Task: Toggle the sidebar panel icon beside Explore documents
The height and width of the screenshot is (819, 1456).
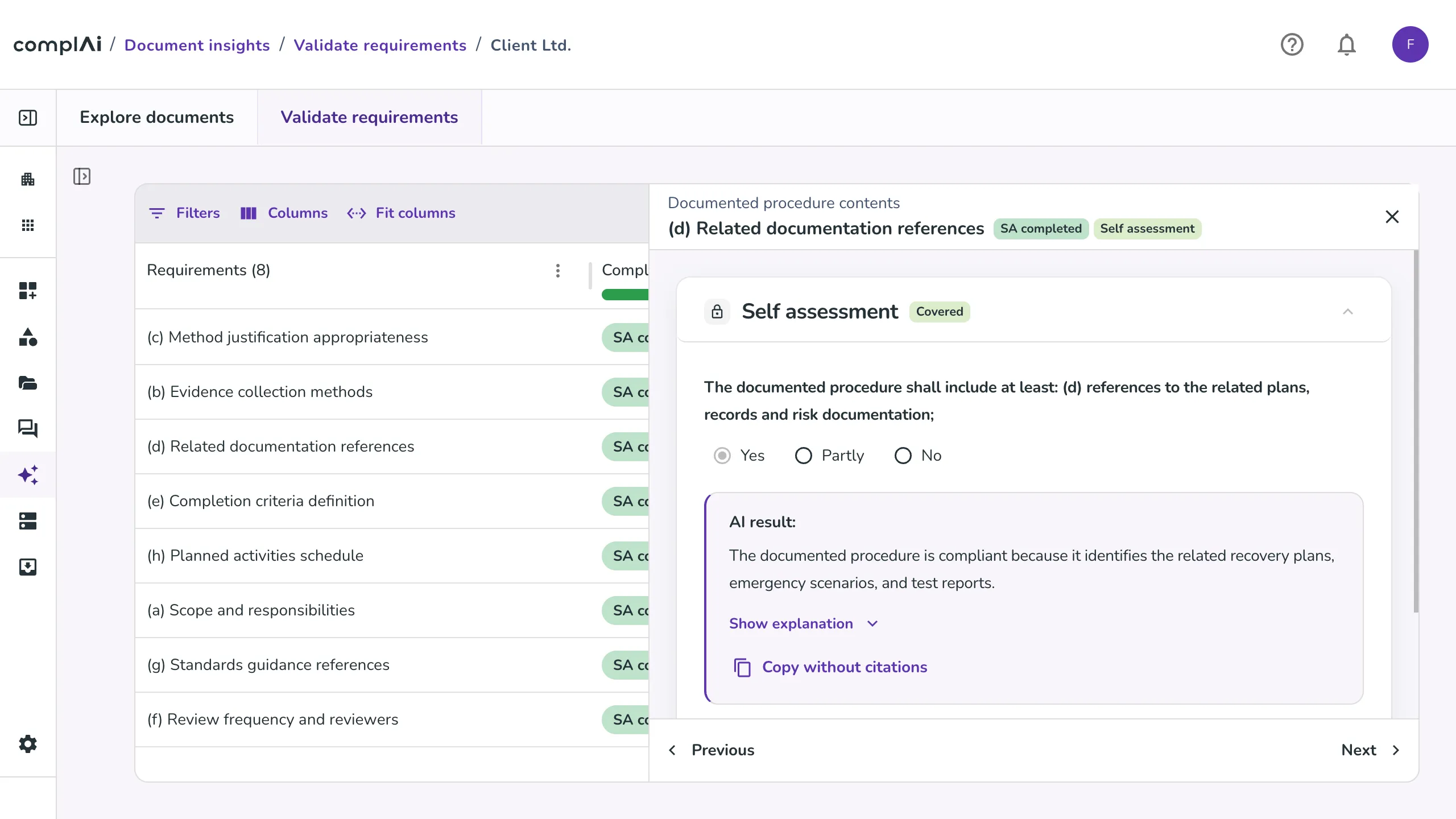Action: (28, 118)
